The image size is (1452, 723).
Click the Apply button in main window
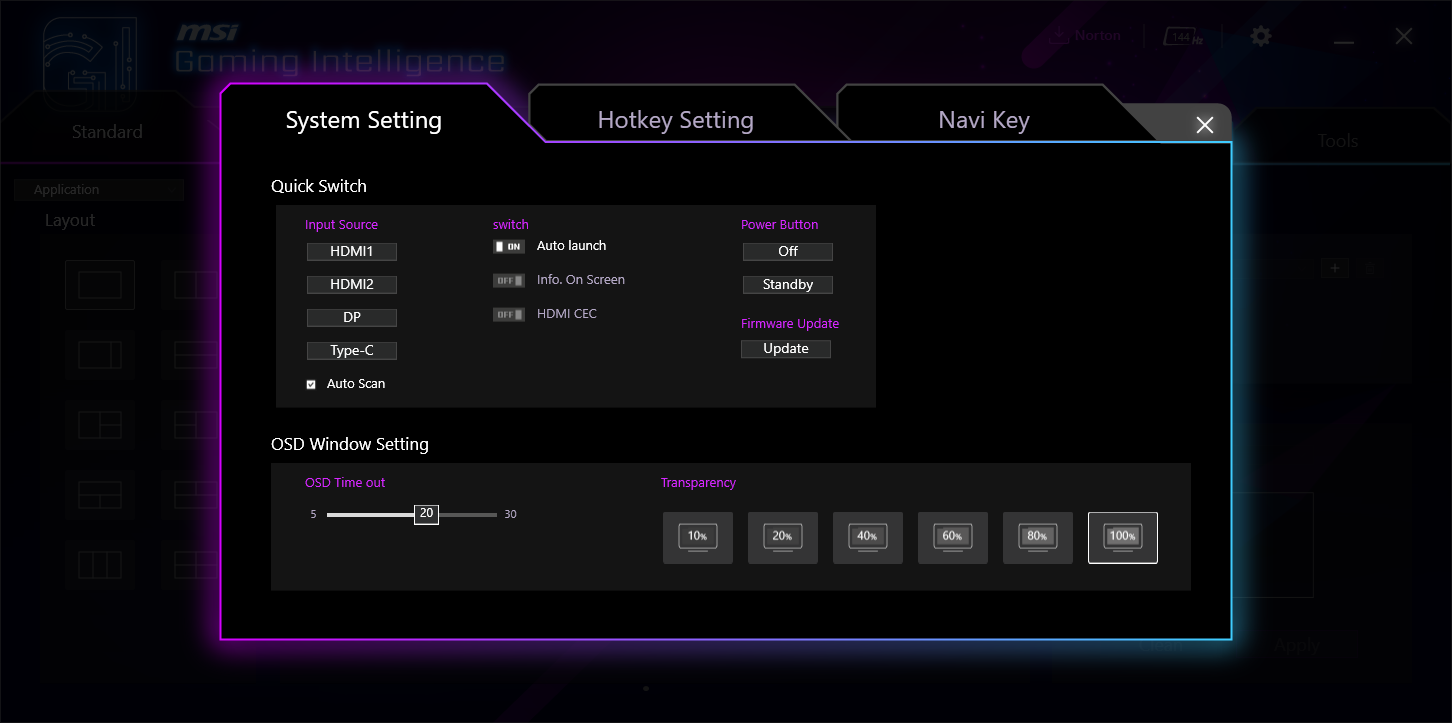pos(1297,646)
